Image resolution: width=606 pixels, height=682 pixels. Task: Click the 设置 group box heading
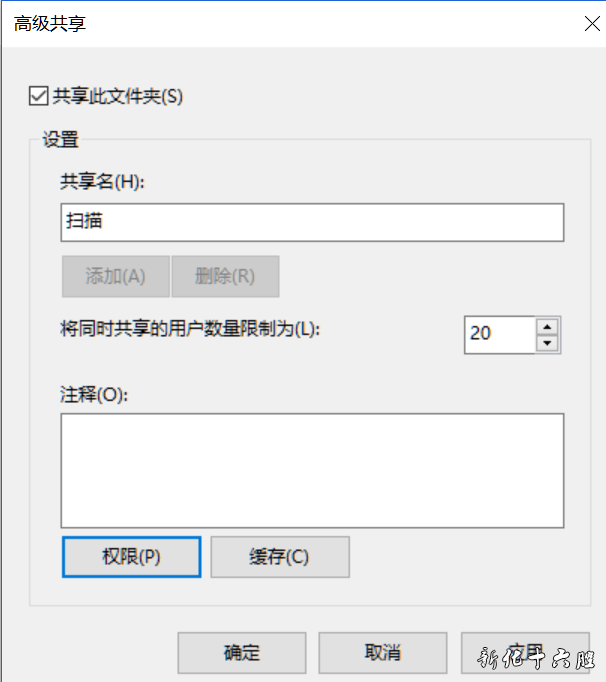click(60, 140)
